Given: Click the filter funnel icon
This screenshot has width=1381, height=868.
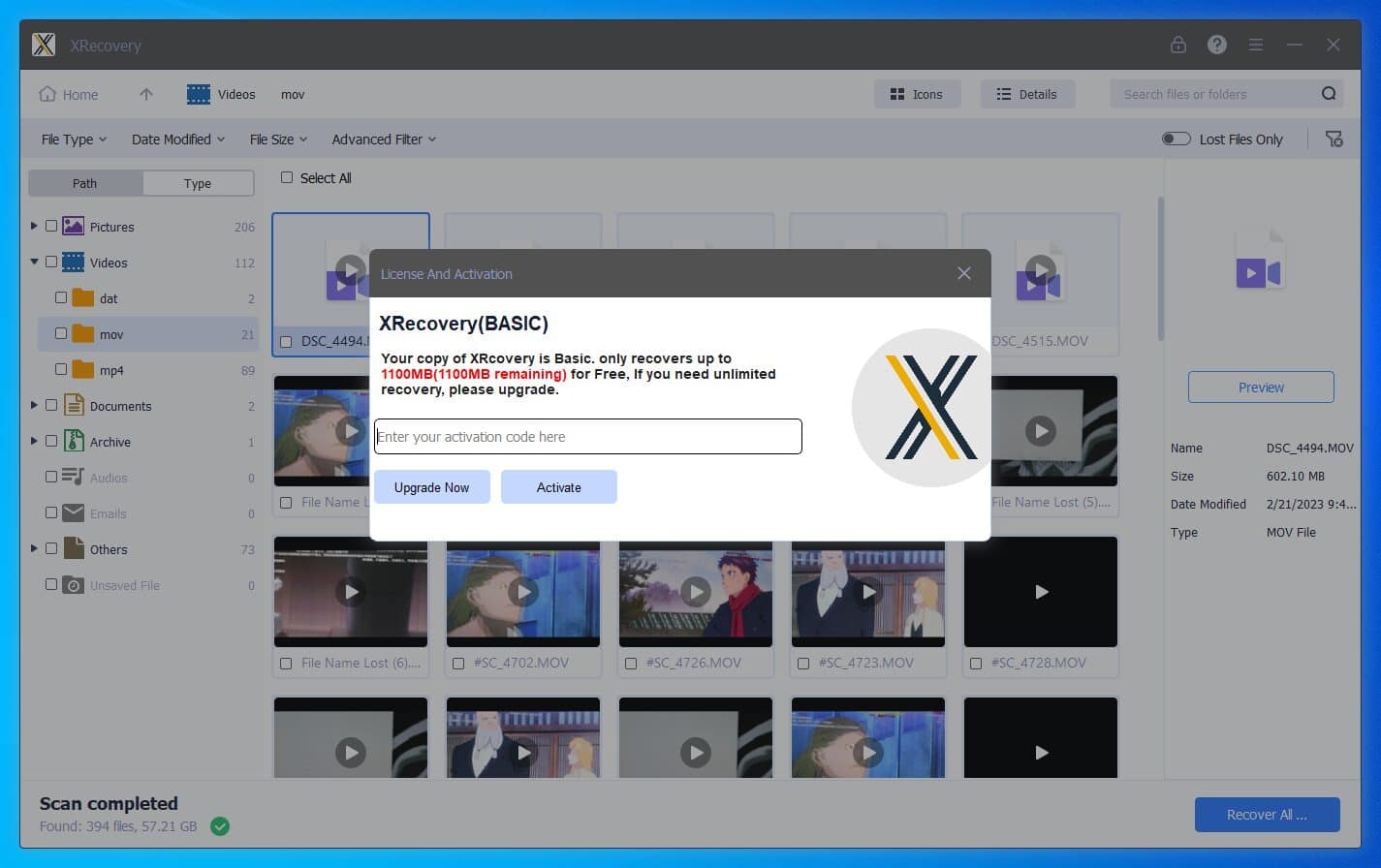Looking at the screenshot, I should click(1334, 139).
